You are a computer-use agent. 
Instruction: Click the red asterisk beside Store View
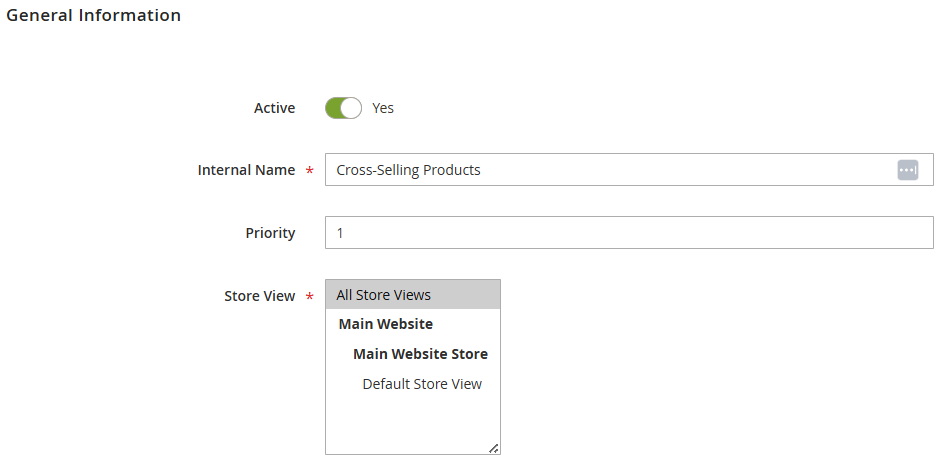point(309,297)
